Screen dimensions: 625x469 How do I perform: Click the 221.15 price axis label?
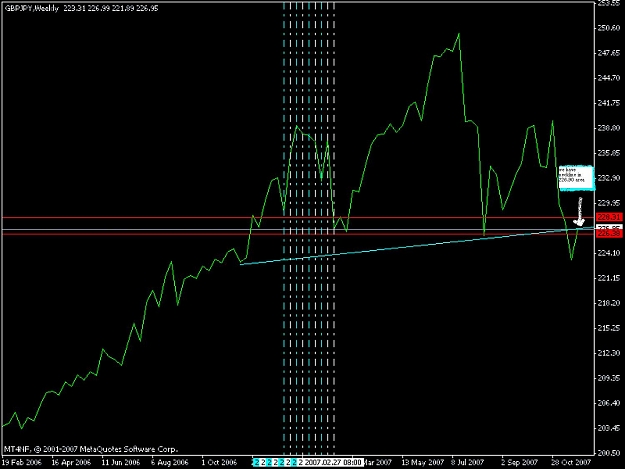(608, 278)
